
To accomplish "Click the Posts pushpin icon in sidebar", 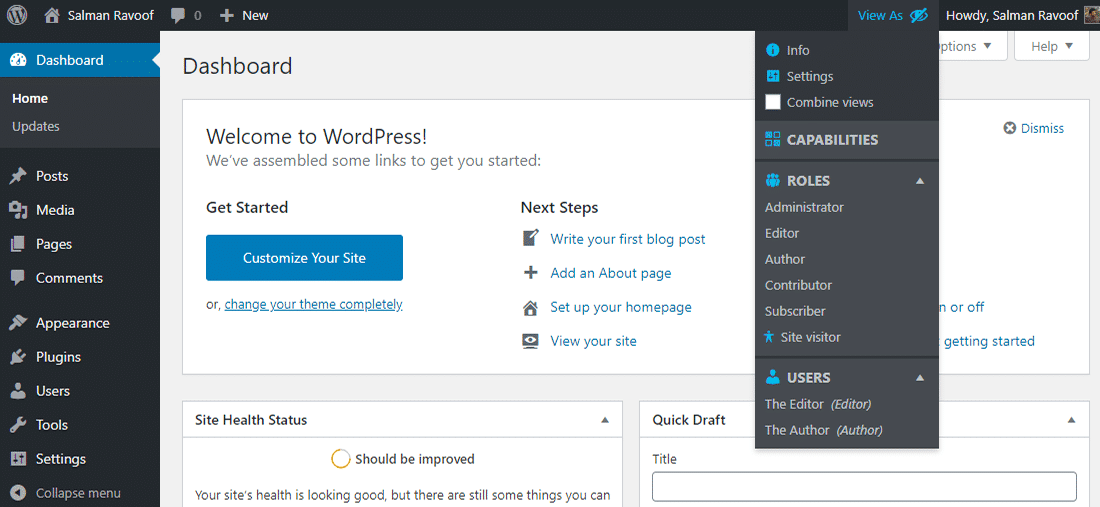I will click(x=18, y=176).
